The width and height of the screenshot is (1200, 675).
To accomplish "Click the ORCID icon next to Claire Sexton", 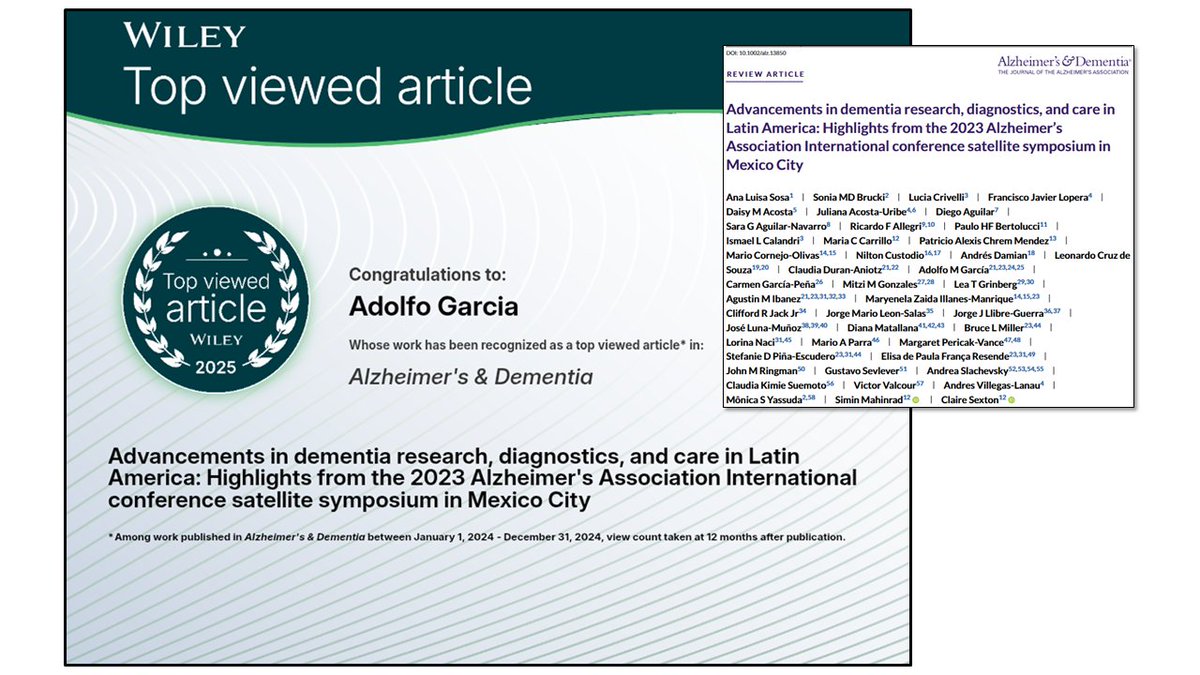I will click(x=1012, y=400).
